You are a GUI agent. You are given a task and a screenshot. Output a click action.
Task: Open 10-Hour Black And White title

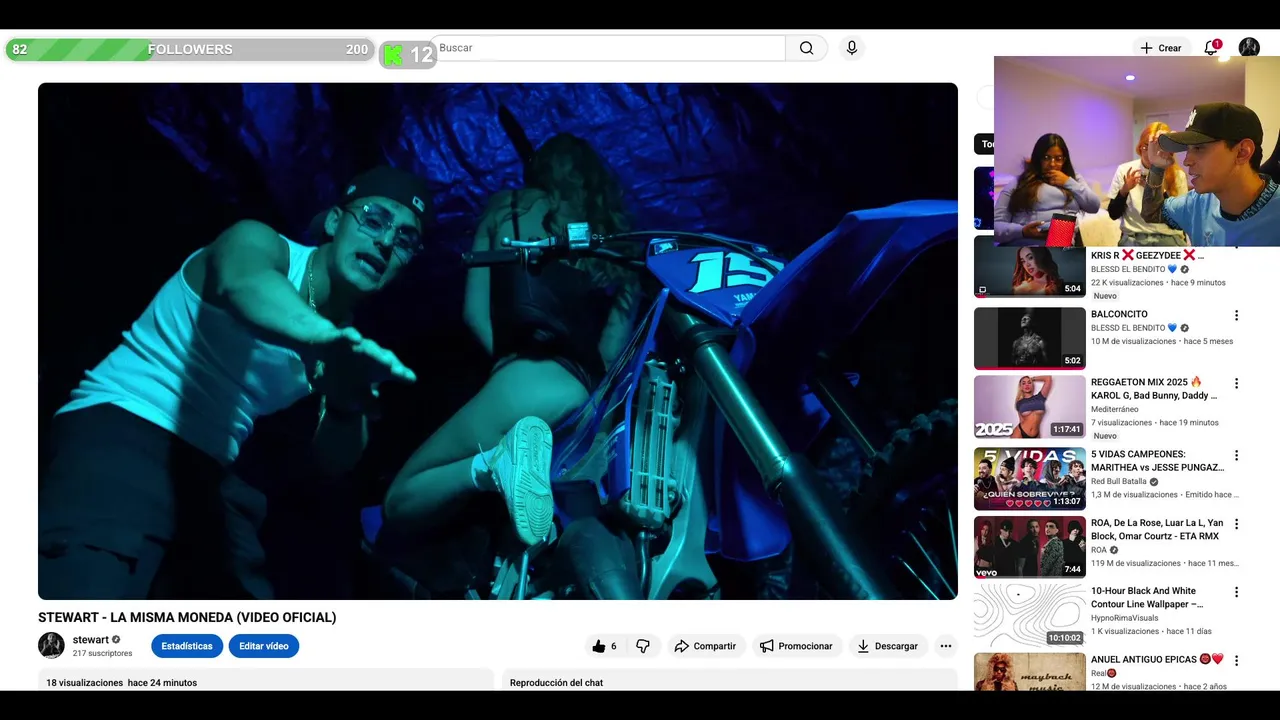point(1147,598)
